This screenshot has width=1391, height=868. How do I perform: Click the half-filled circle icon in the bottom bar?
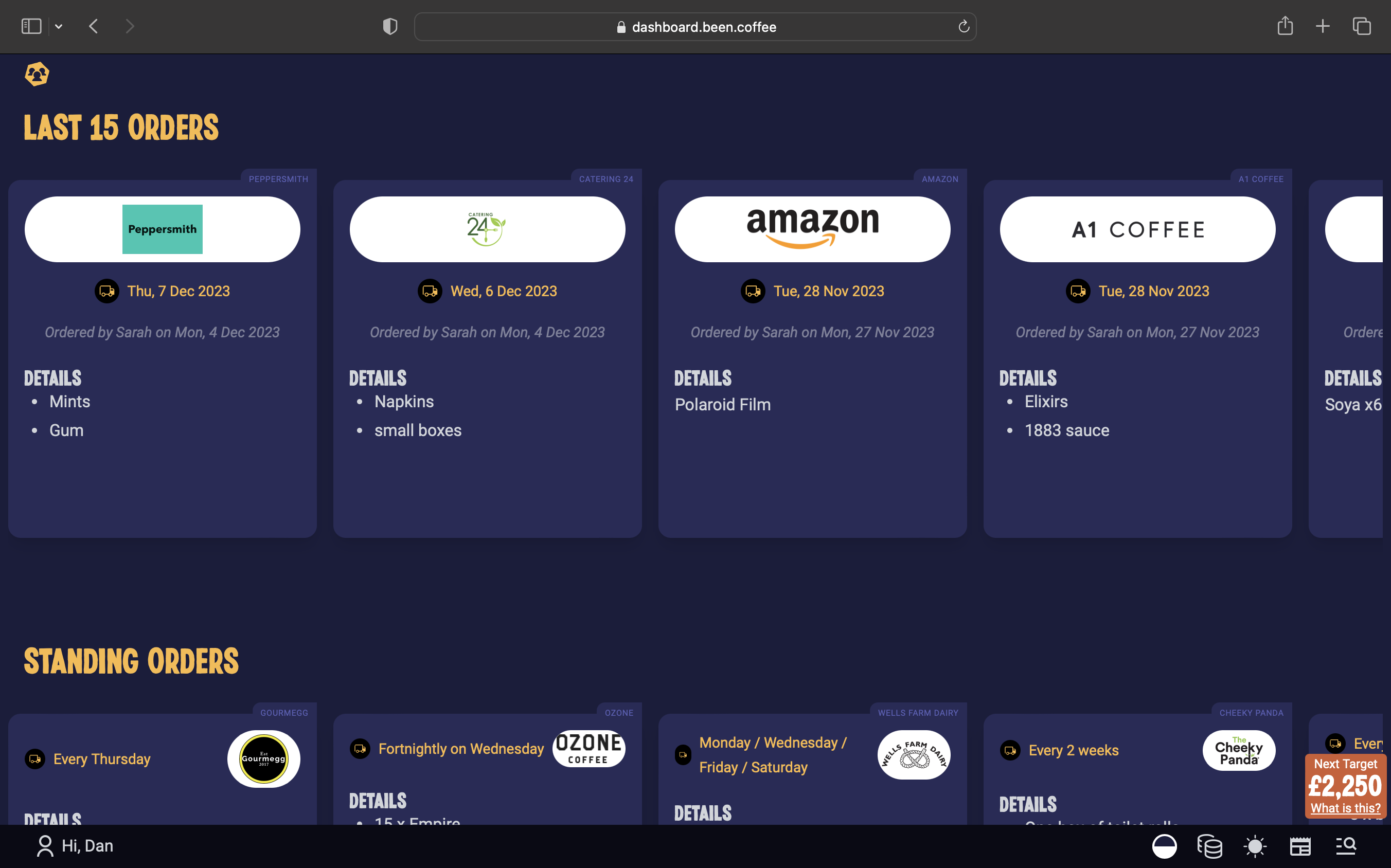point(1164,846)
